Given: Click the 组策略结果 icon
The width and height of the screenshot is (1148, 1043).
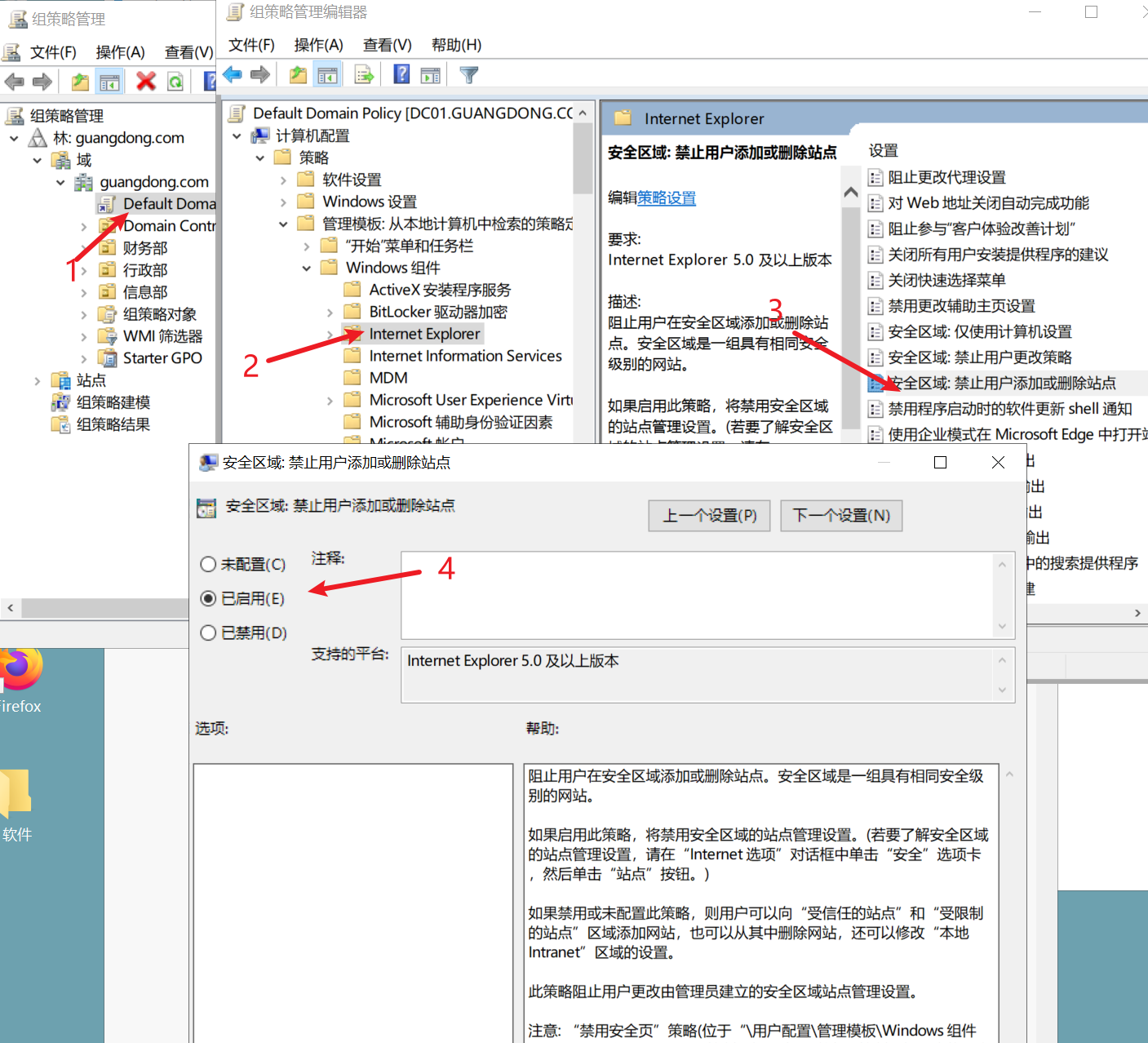Looking at the screenshot, I should 60,424.
